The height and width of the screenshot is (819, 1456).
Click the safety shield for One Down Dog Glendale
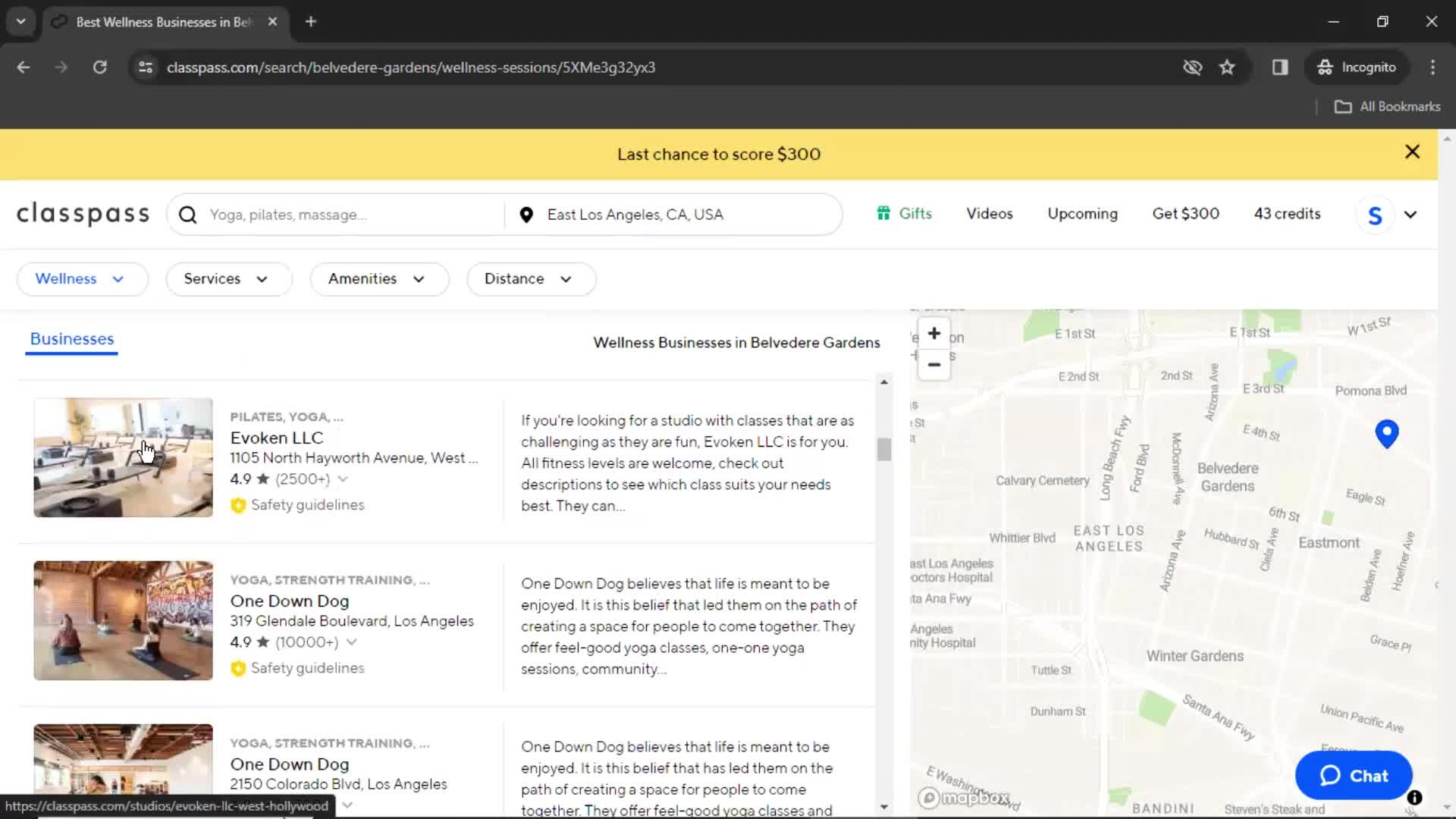[x=238, y=668]
